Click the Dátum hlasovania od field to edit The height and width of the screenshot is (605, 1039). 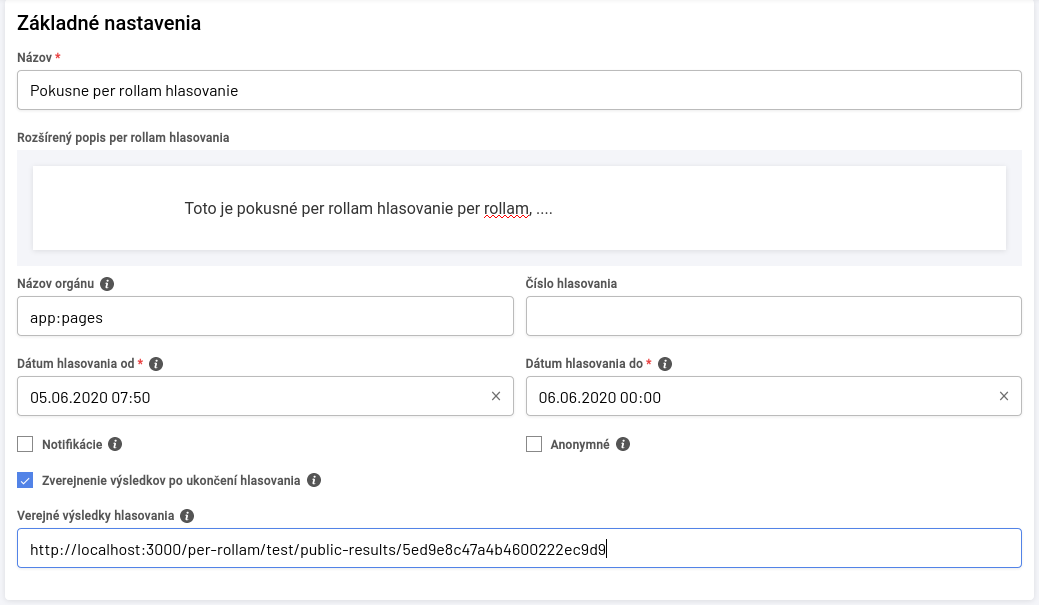click(250, 396)
